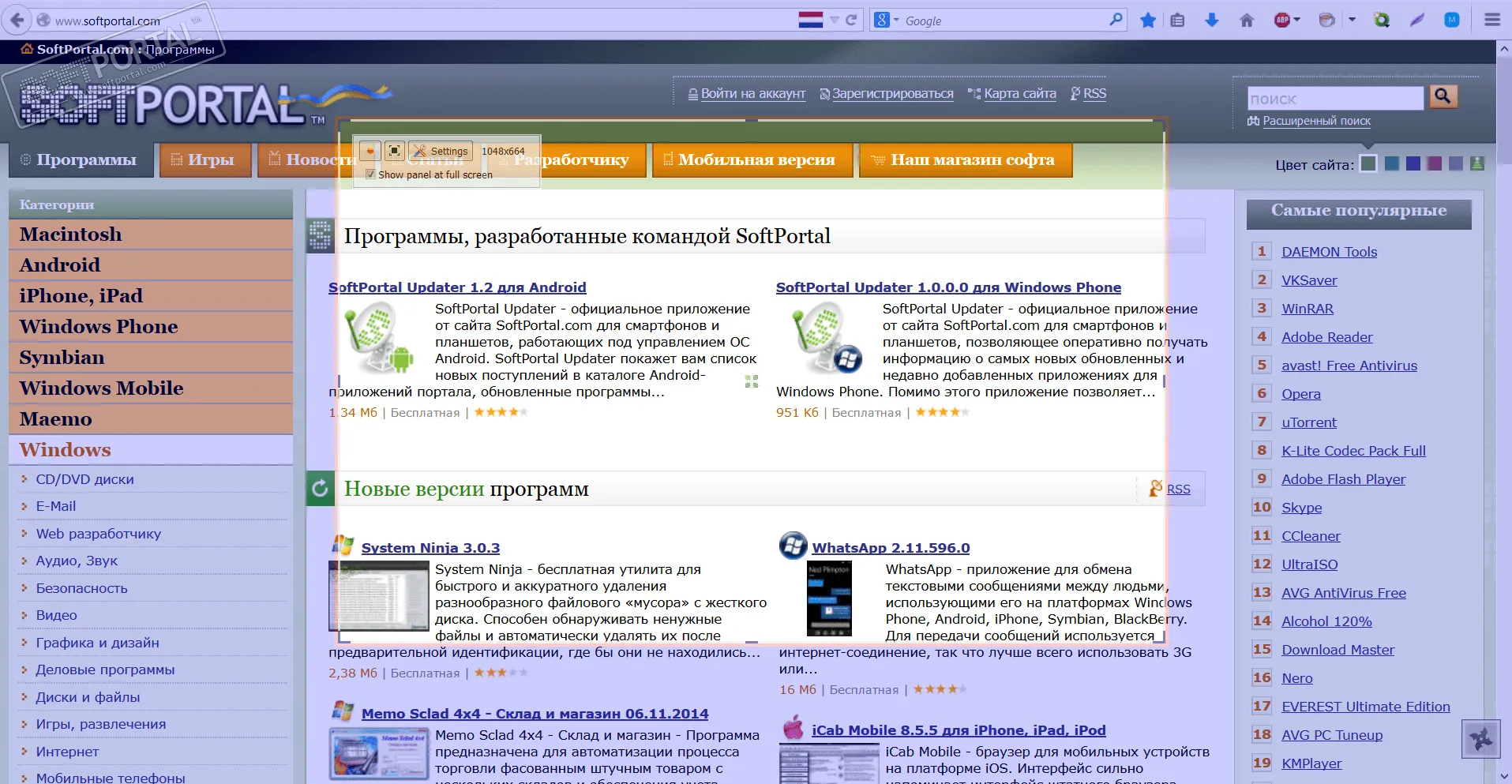Open Google search engine selector dropdown
The image size is (1512, 784).
887,21
